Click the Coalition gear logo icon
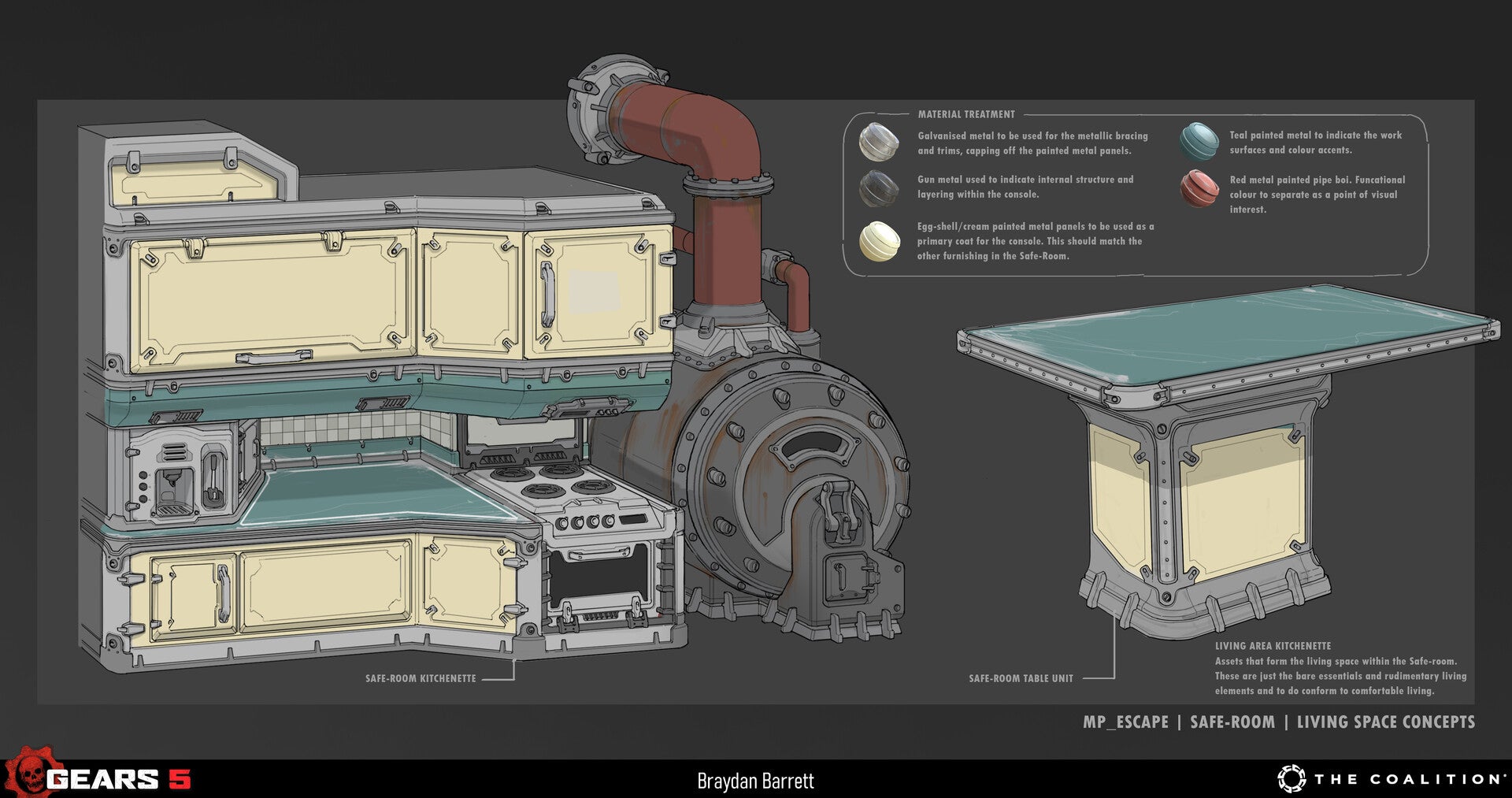The width and height of the screenshot is (1512, 798). coord(1291,779)
